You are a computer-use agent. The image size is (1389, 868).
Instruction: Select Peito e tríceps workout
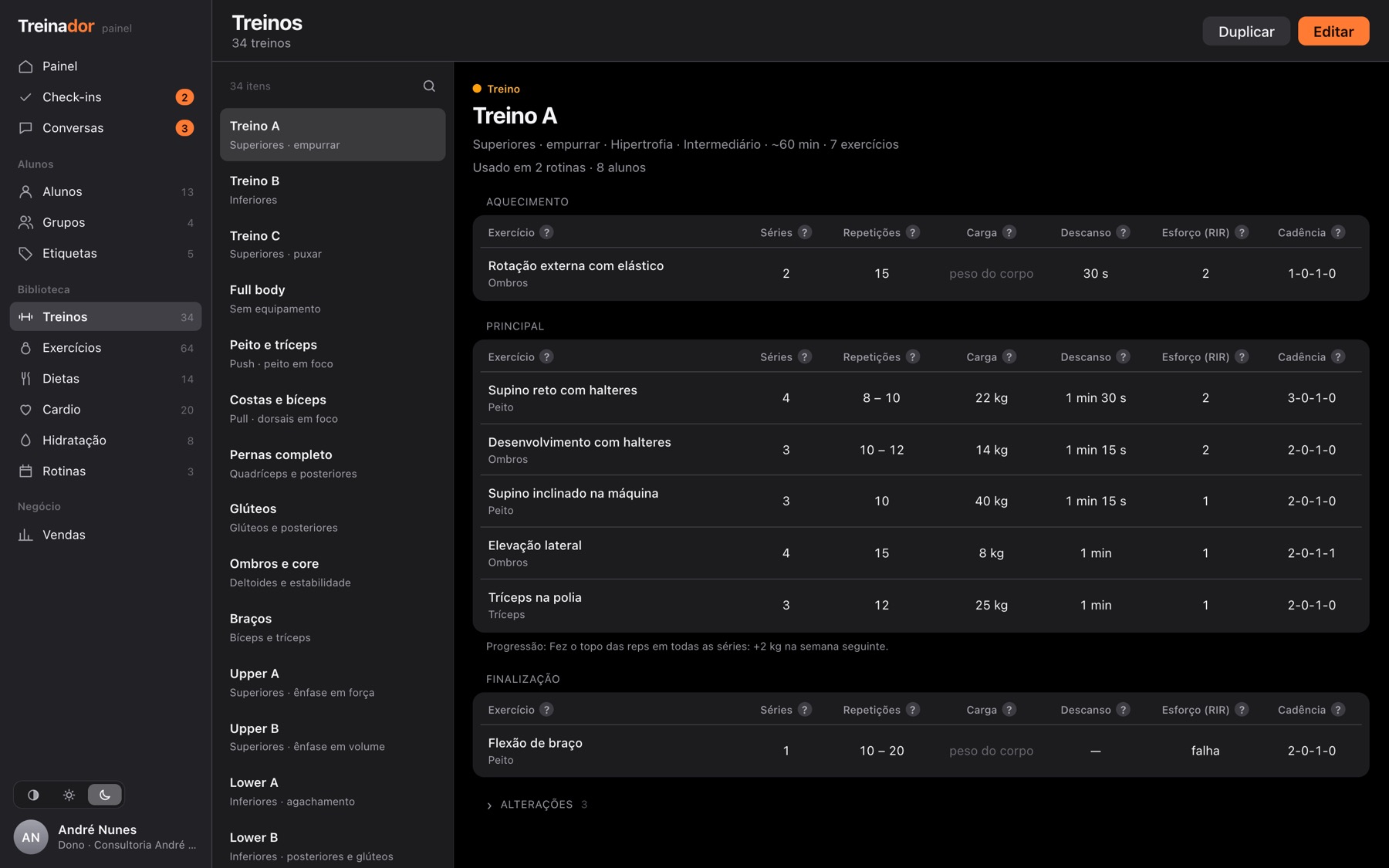tap(333, 353)
